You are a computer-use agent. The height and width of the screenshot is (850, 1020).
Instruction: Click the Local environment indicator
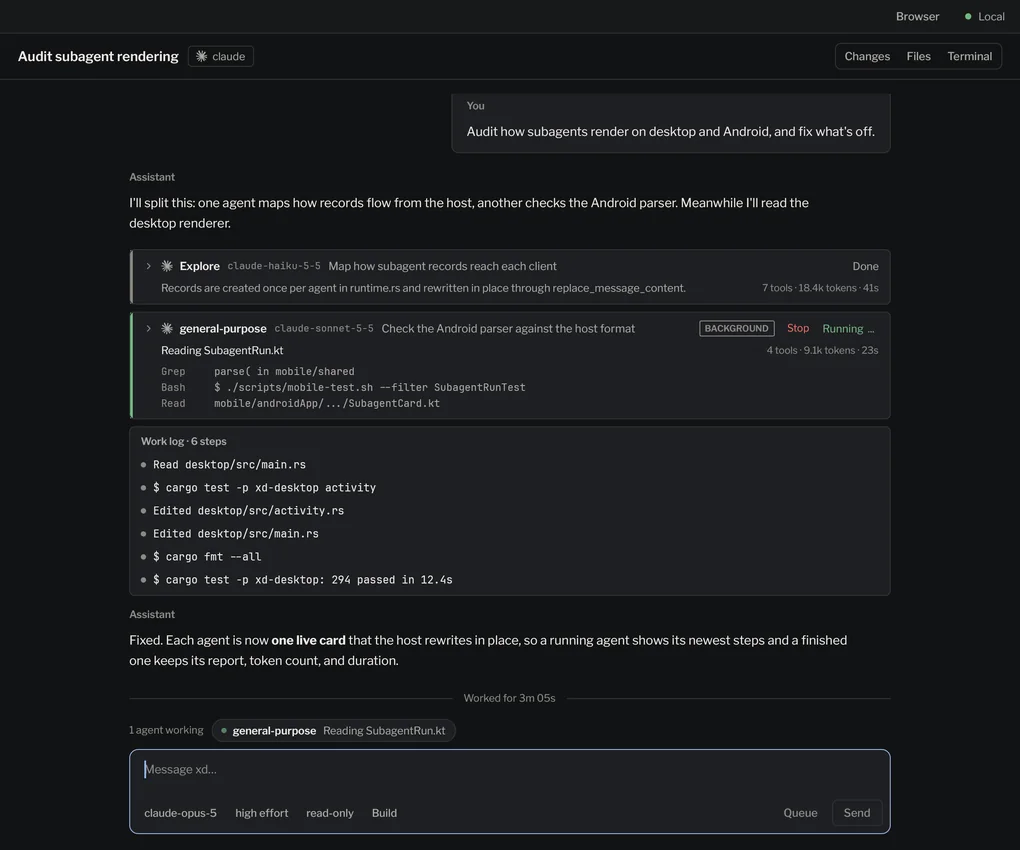pyautogui.click(x=984, y=16)
